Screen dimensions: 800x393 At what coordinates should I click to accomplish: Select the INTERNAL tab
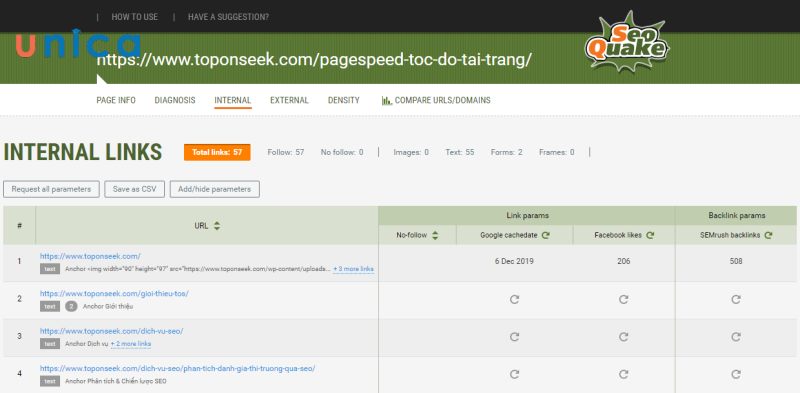(x=233, y=101)
